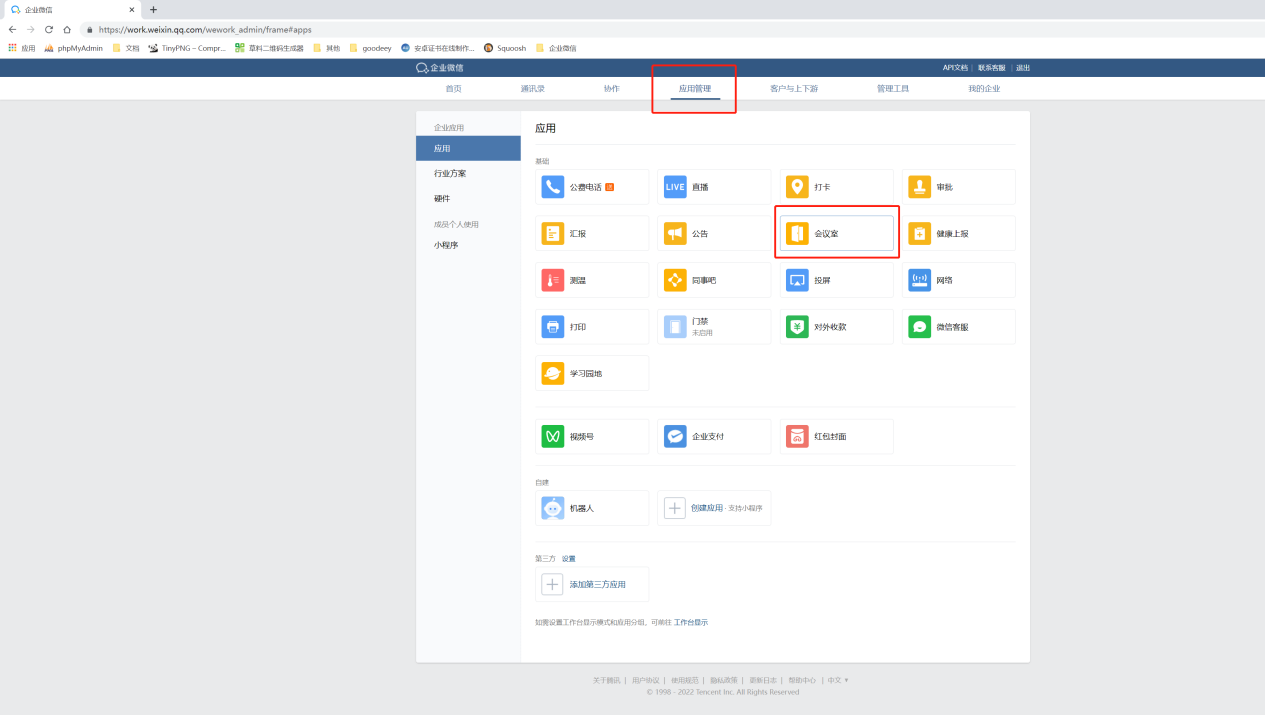Image resolution: width=1265 pixels, height=715 pixels.
Task: Switch to the 协作 tab
Action: (x=611, y=89)
